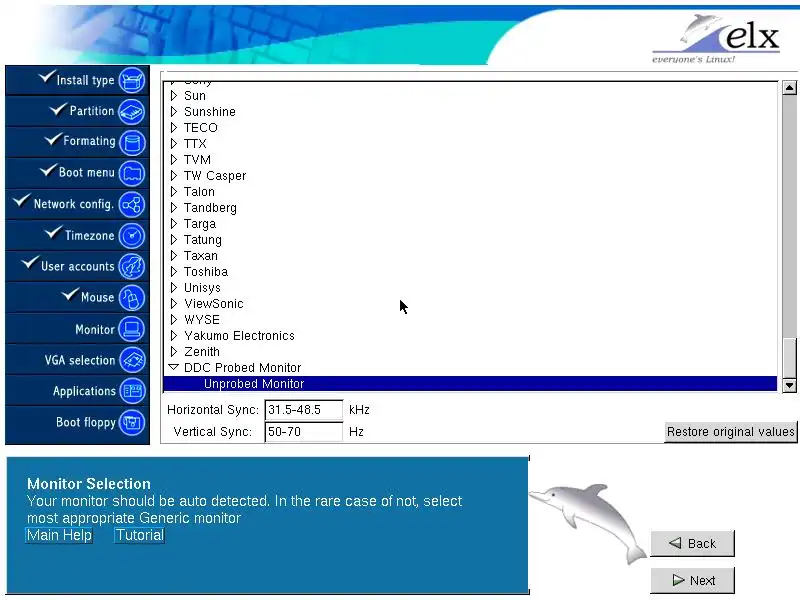Click the Next button
Screen dimensions: 800x600
click(x=692, y=580)
